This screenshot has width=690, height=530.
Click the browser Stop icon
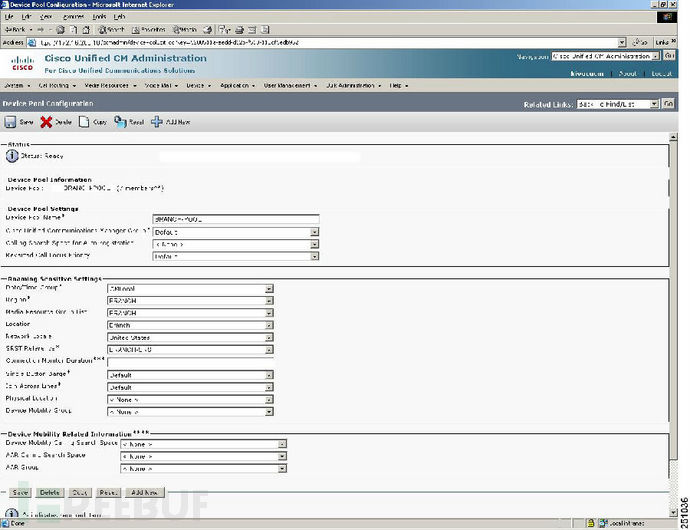(x=60, y=30)
